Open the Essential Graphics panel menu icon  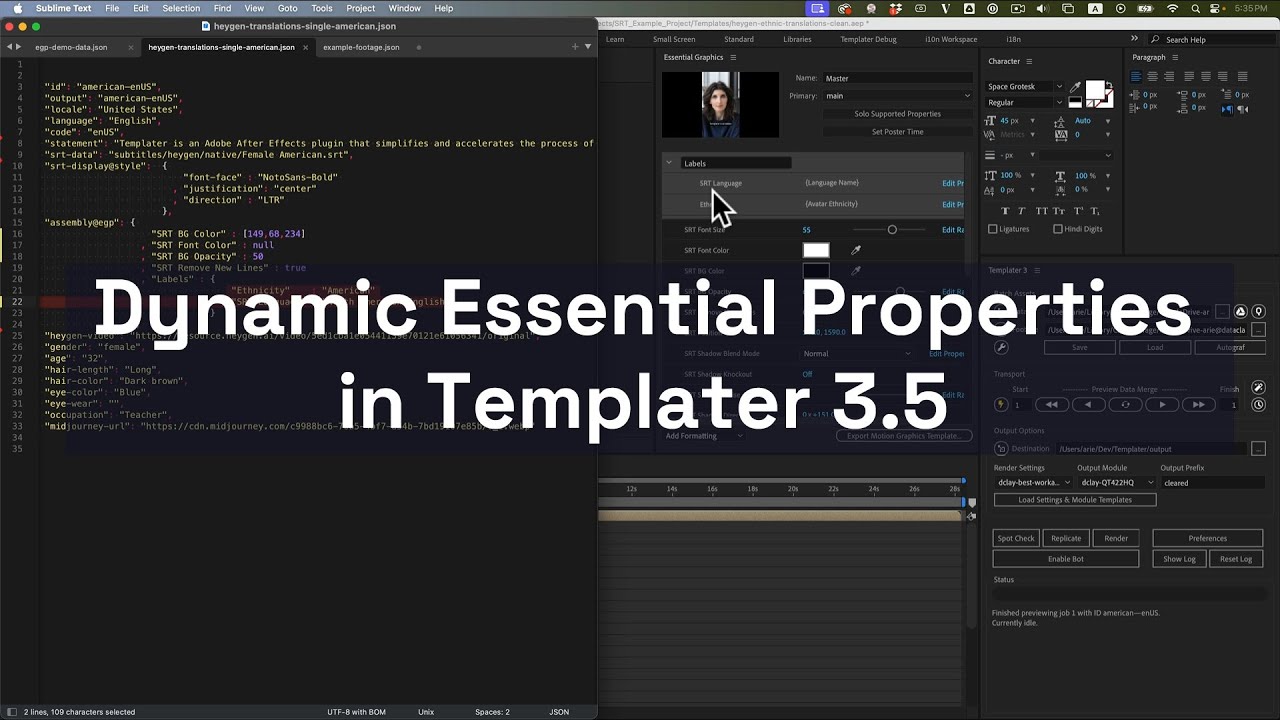pos(733,57)
